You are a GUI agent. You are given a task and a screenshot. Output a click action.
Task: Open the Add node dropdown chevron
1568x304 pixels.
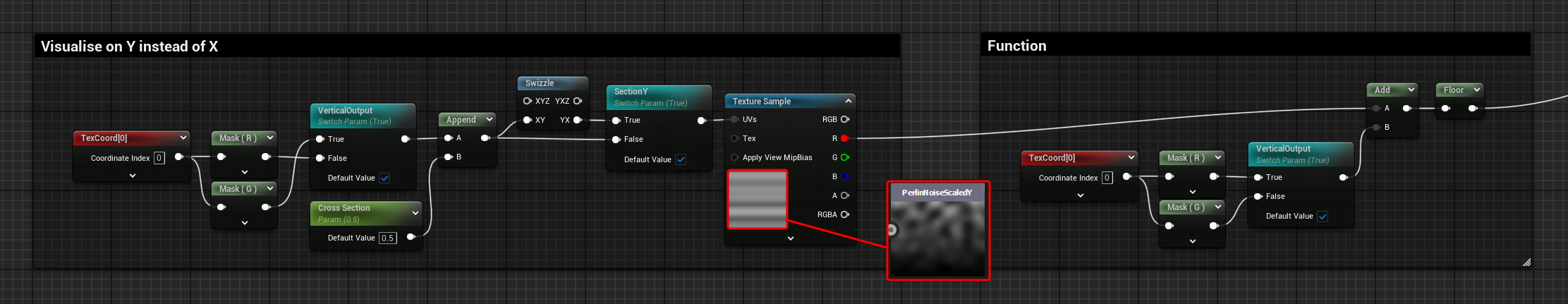click(x=1411, y=90)
